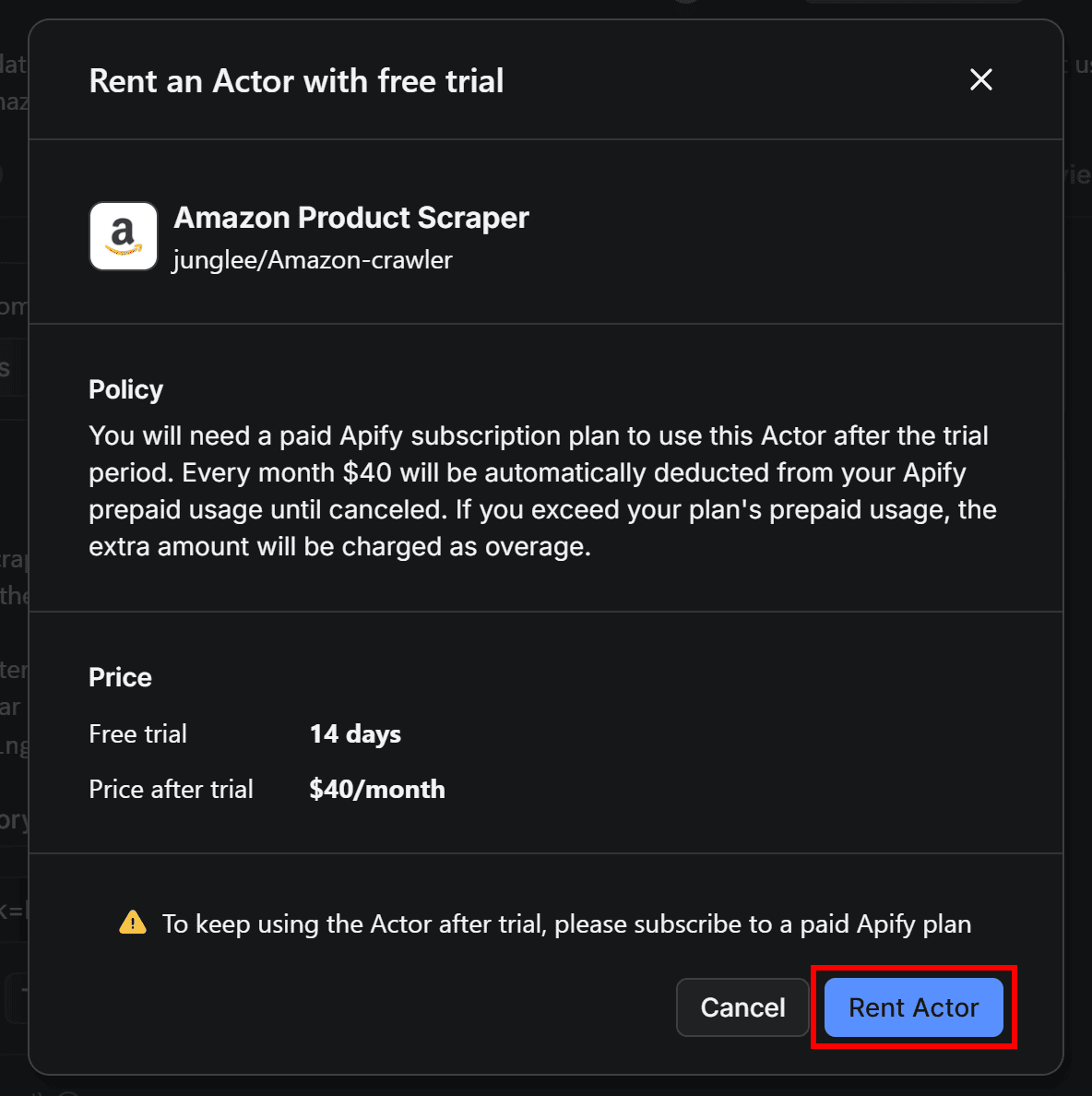Viewport: 1092px width, 1096px height.
Task: Select the 14 days free trial value
Action: 355,733
